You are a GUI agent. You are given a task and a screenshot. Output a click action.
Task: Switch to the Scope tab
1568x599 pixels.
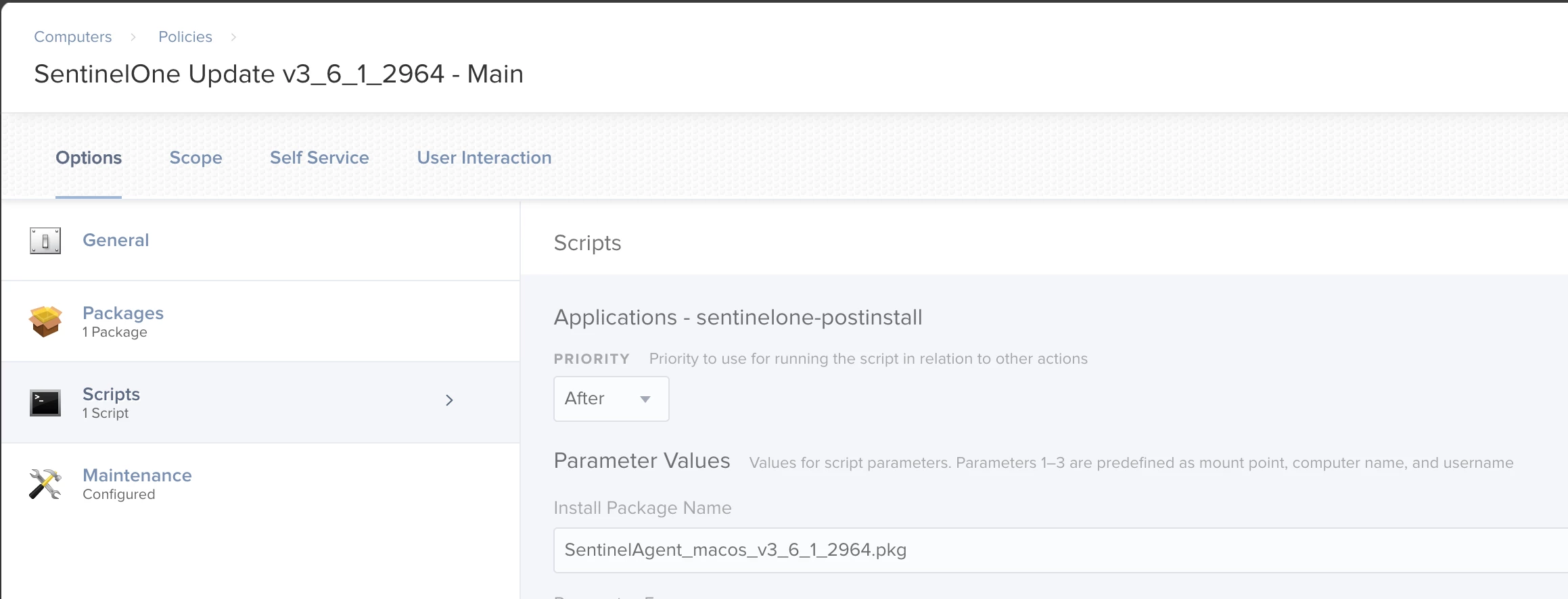tap(195, 158)
